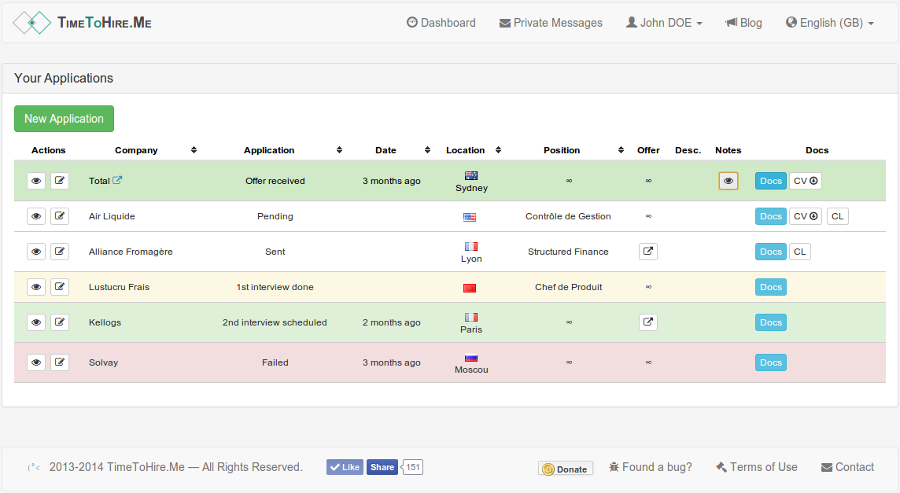Open the Contact link
Image resolution: width=900 pixels, height=493 pixels.
(x=848, y=467)
